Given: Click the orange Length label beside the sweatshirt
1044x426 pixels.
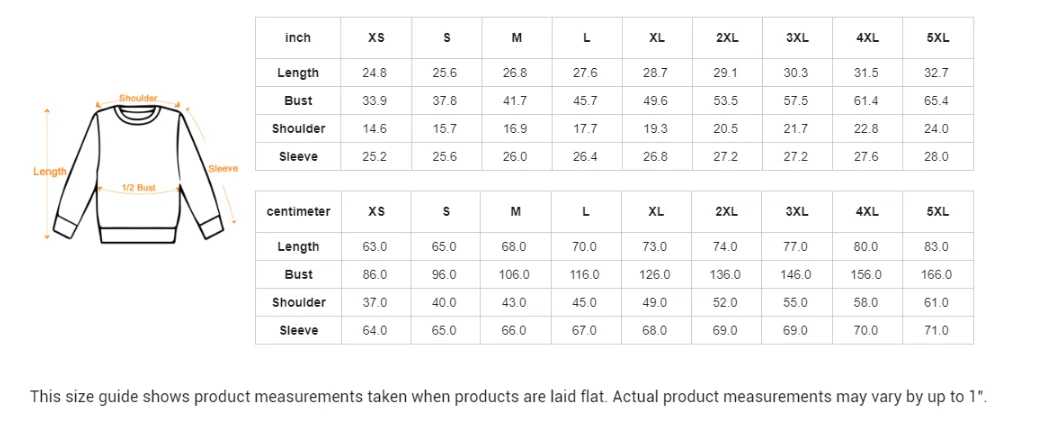Looking at the screenshot, I should [49, 172].
